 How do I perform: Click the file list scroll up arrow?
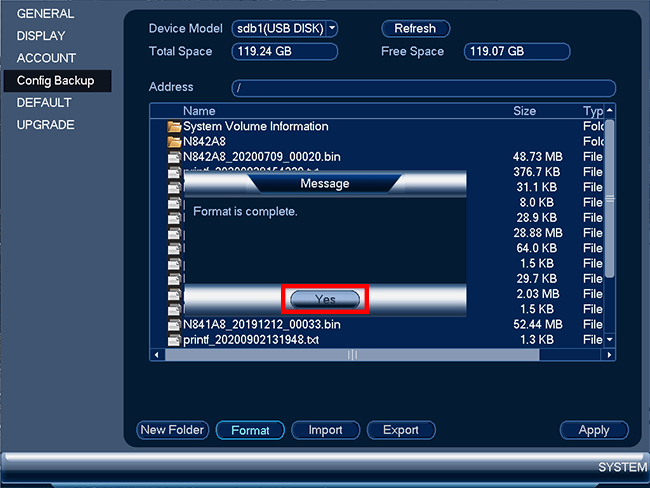pos(610,110)
